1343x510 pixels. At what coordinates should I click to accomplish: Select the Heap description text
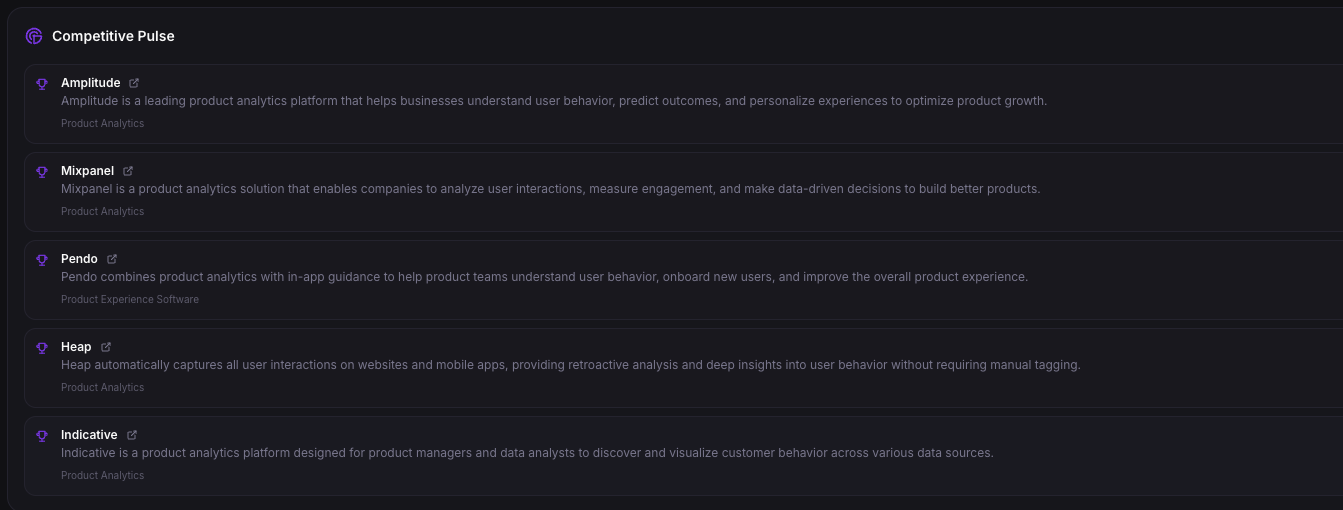click(570, 365)
